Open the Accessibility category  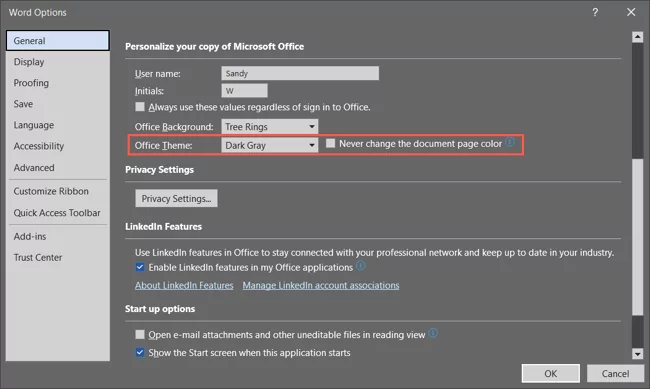pyautogui.click(x=58, y=146)
